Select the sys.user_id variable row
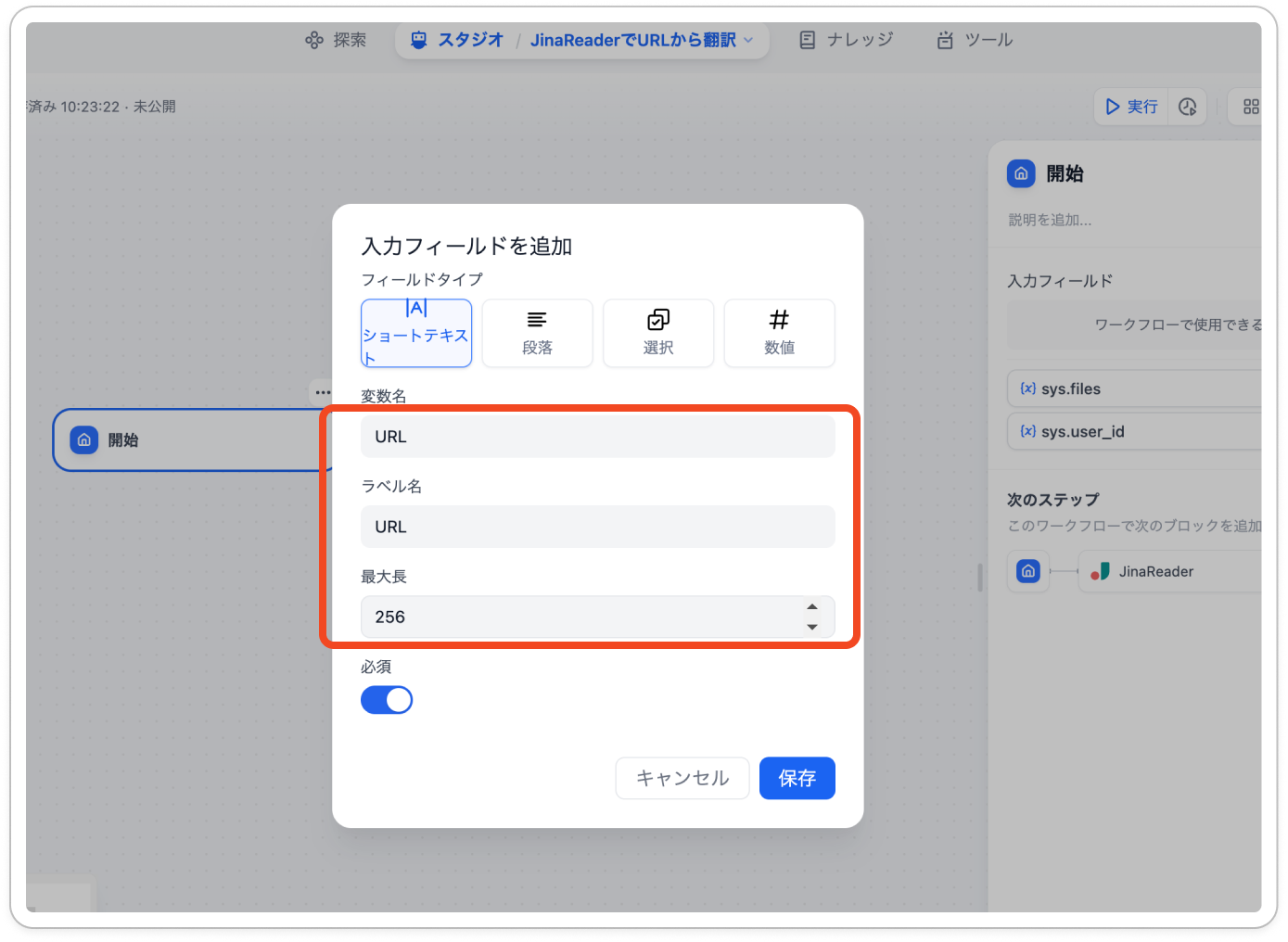The height and width of the screenshot is (942, 1288). pos(1134,431)
